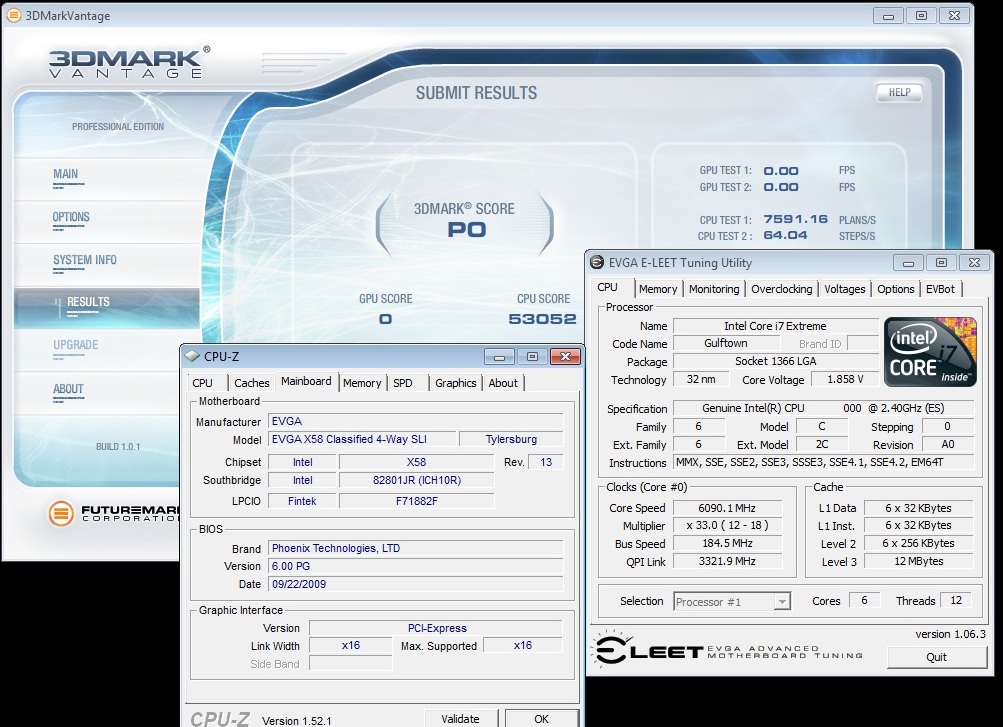
Task: Click QPI Link value 3321.9 MHz
Action: pyautogui.click(x=727, y=561)
